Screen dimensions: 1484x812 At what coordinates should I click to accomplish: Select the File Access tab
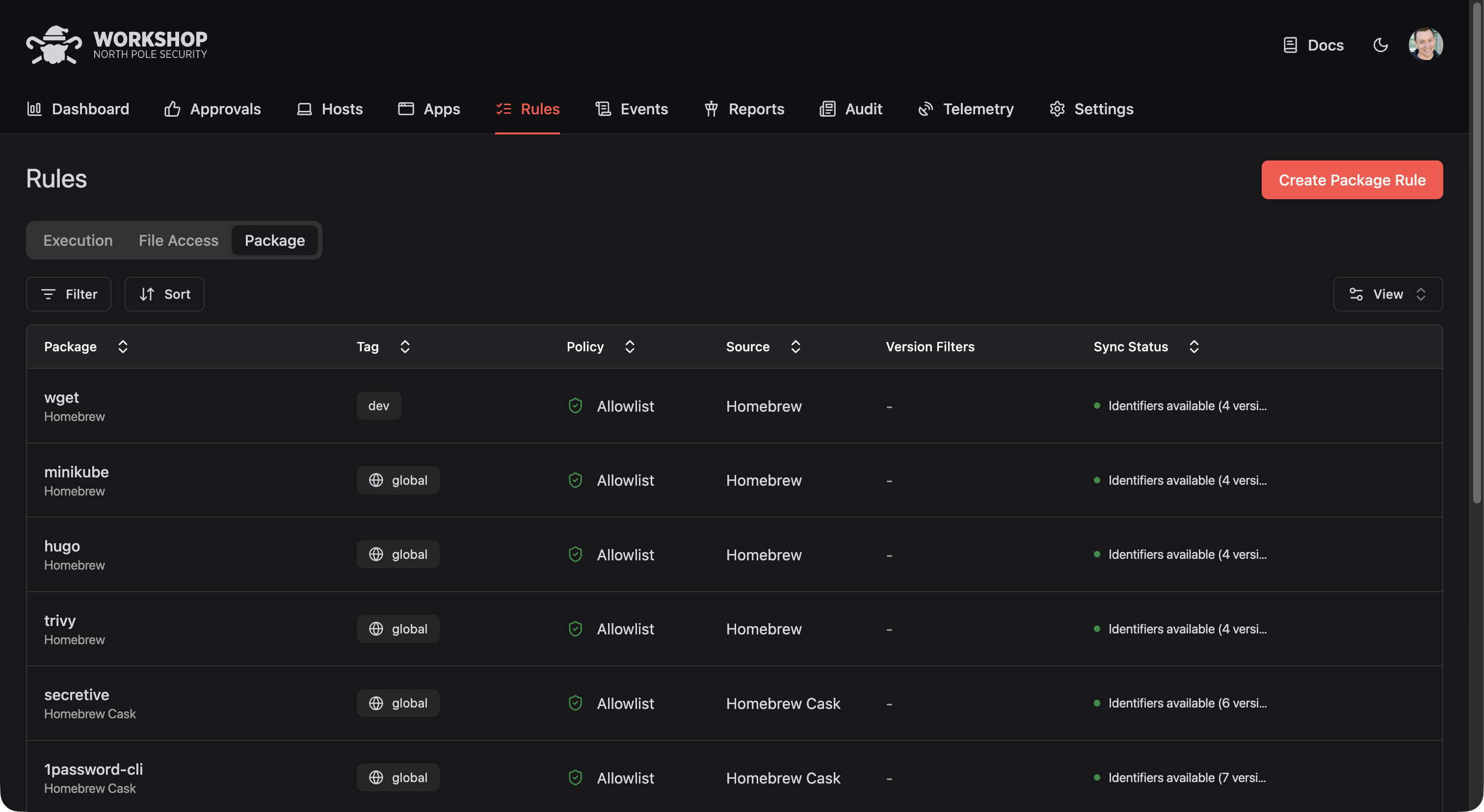(x=178, y=240)
